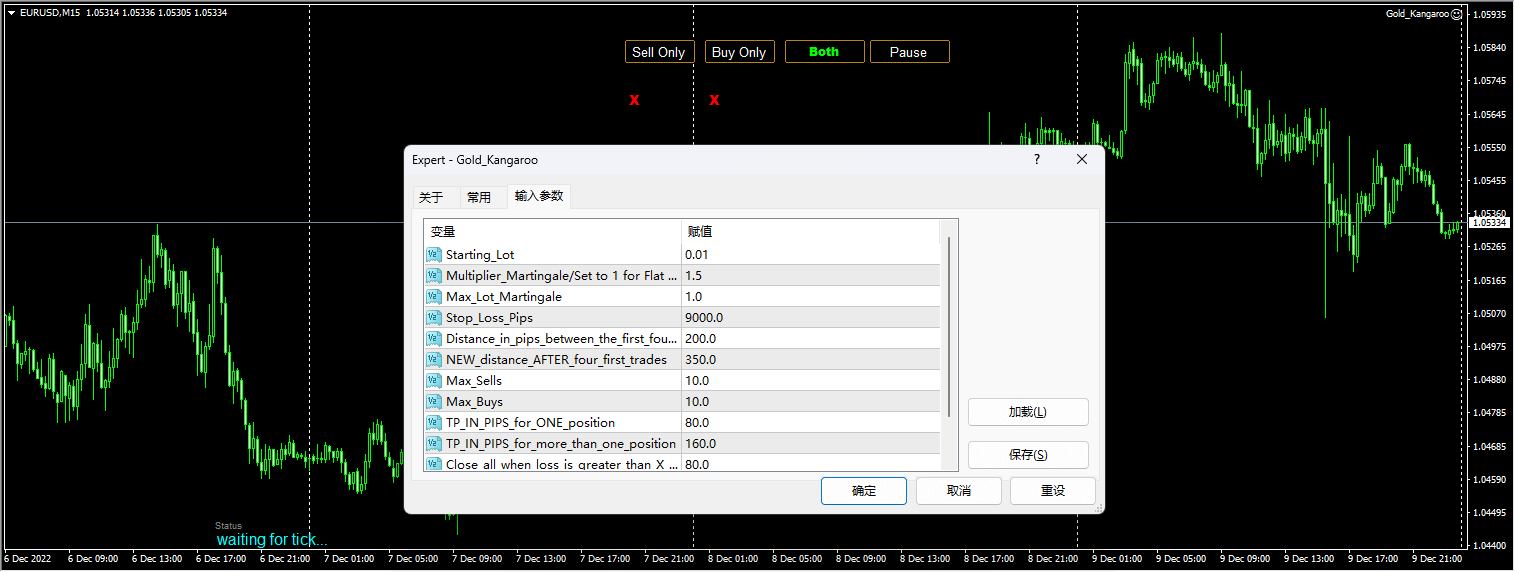Click the first red X marker
Image resolution: width=1515 pixels, height=572 pixels.
click(x=634, y=100)
